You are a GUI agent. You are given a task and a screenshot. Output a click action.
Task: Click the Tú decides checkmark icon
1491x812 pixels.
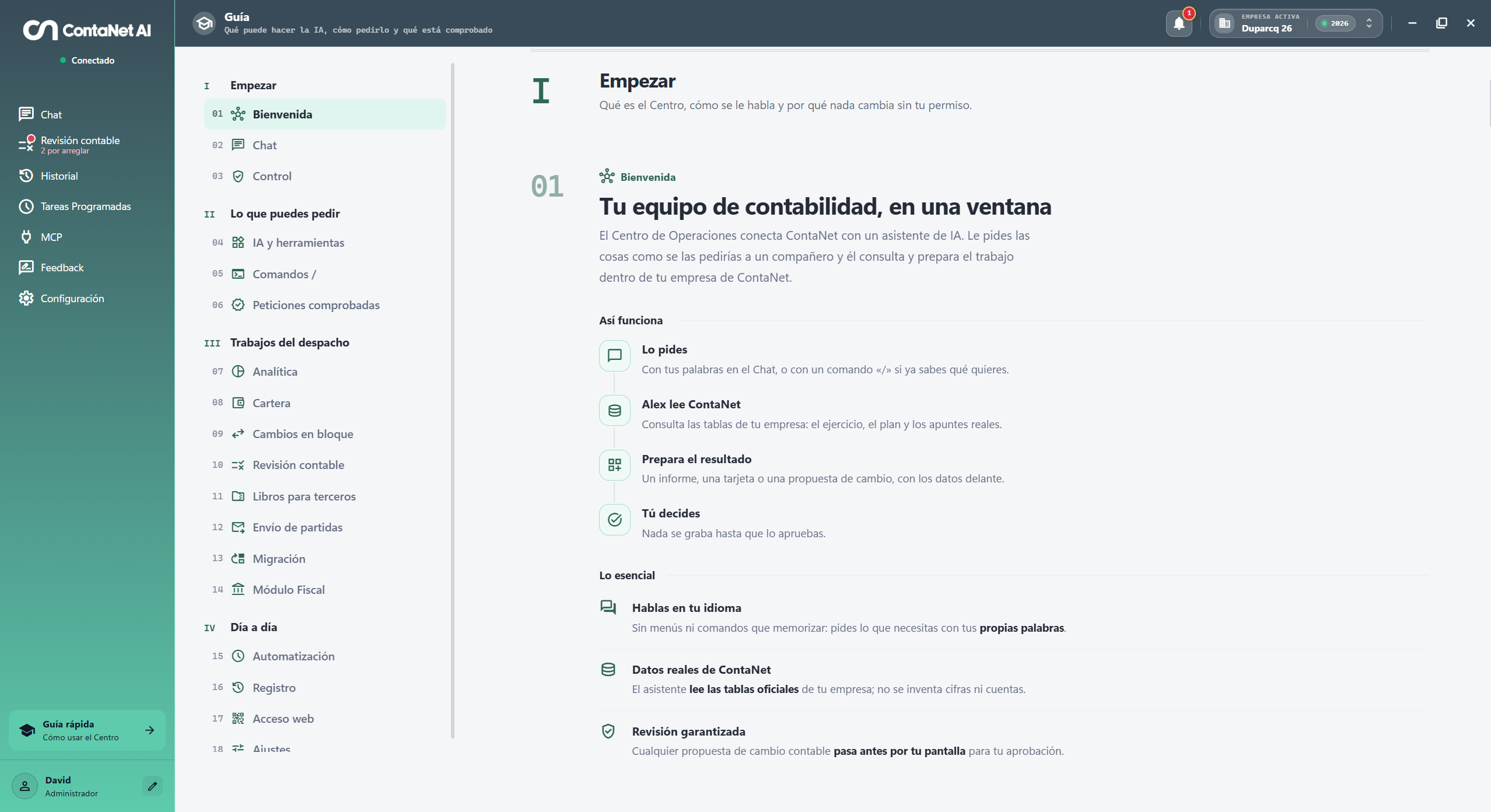tap(615, 520)
